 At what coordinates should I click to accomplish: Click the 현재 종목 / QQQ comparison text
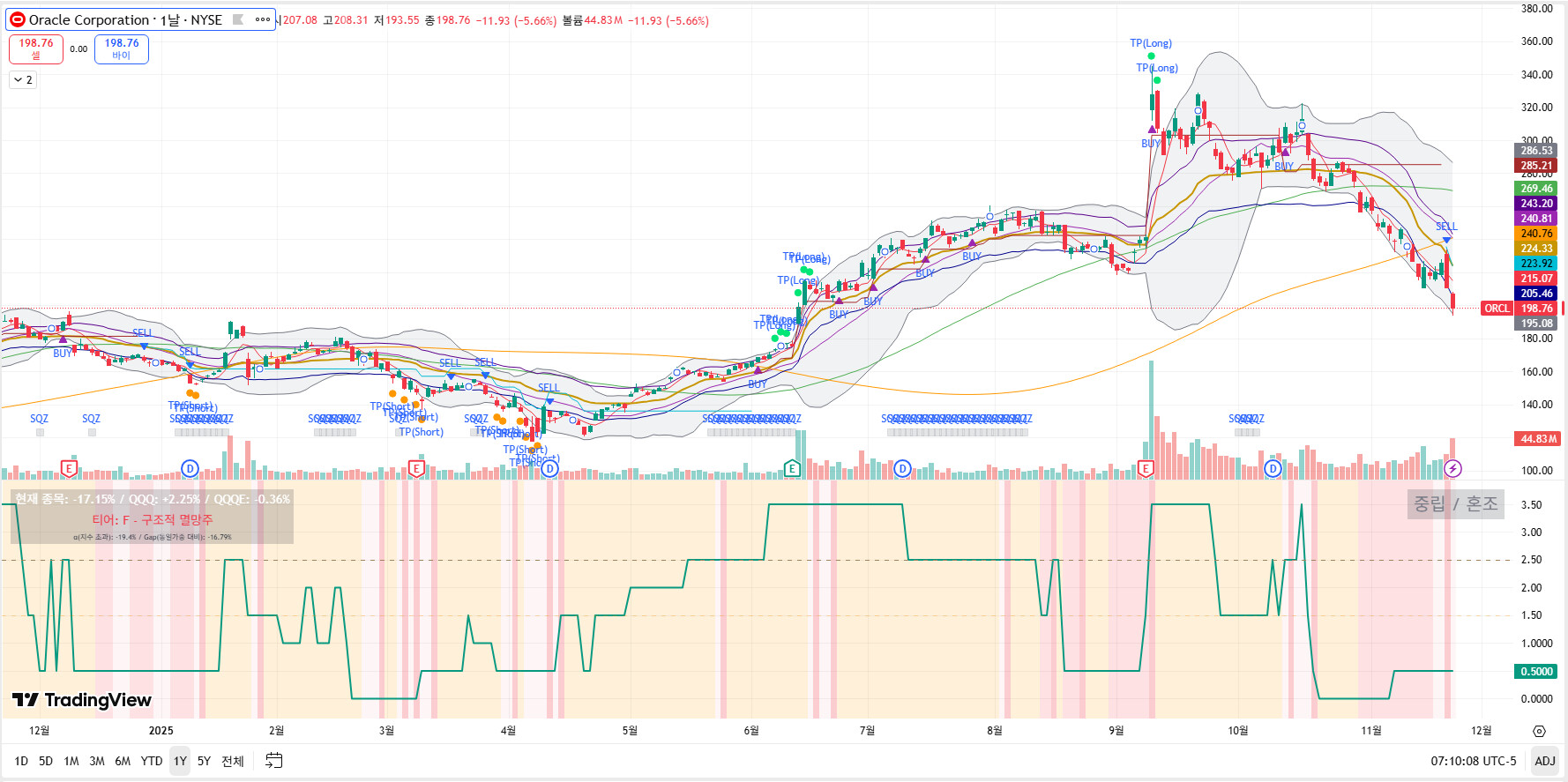(x=153, y=499)
